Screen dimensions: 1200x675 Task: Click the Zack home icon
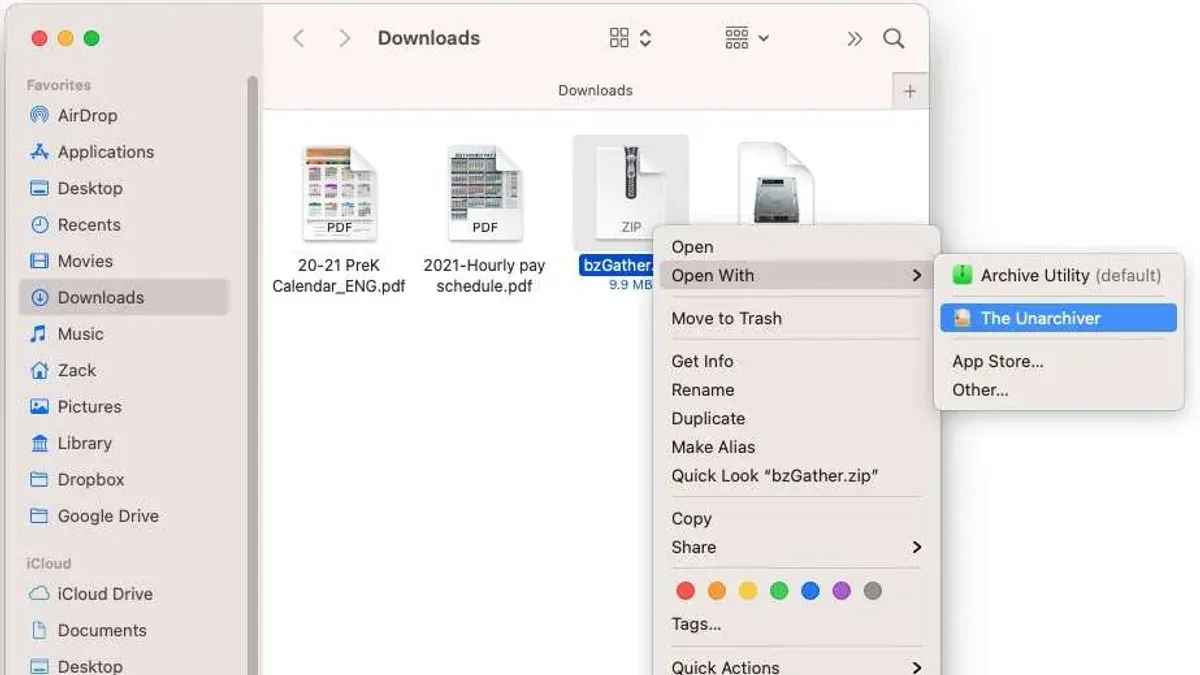39,370
